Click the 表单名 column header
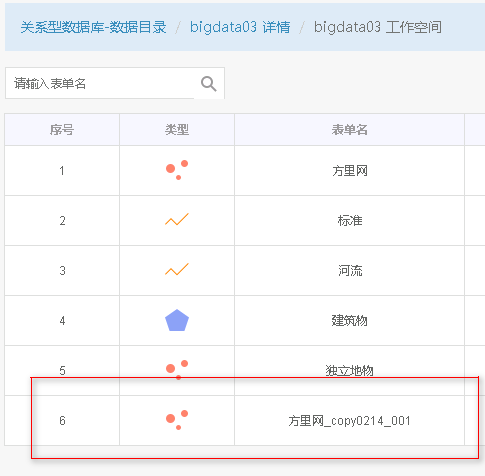The width and height of the screenshot is (485, 476). (349, 129)
